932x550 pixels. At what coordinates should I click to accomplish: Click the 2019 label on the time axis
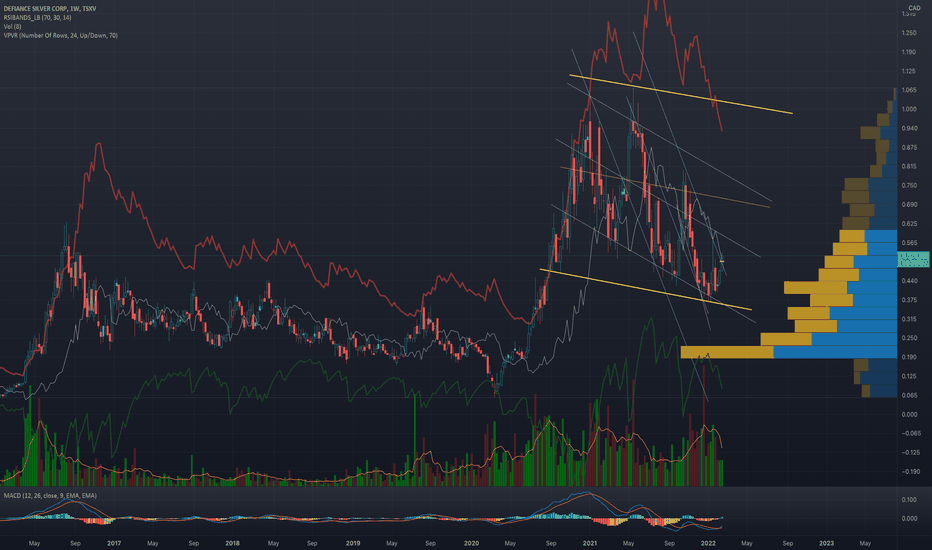pyautogui.click(x=352, y=543)
